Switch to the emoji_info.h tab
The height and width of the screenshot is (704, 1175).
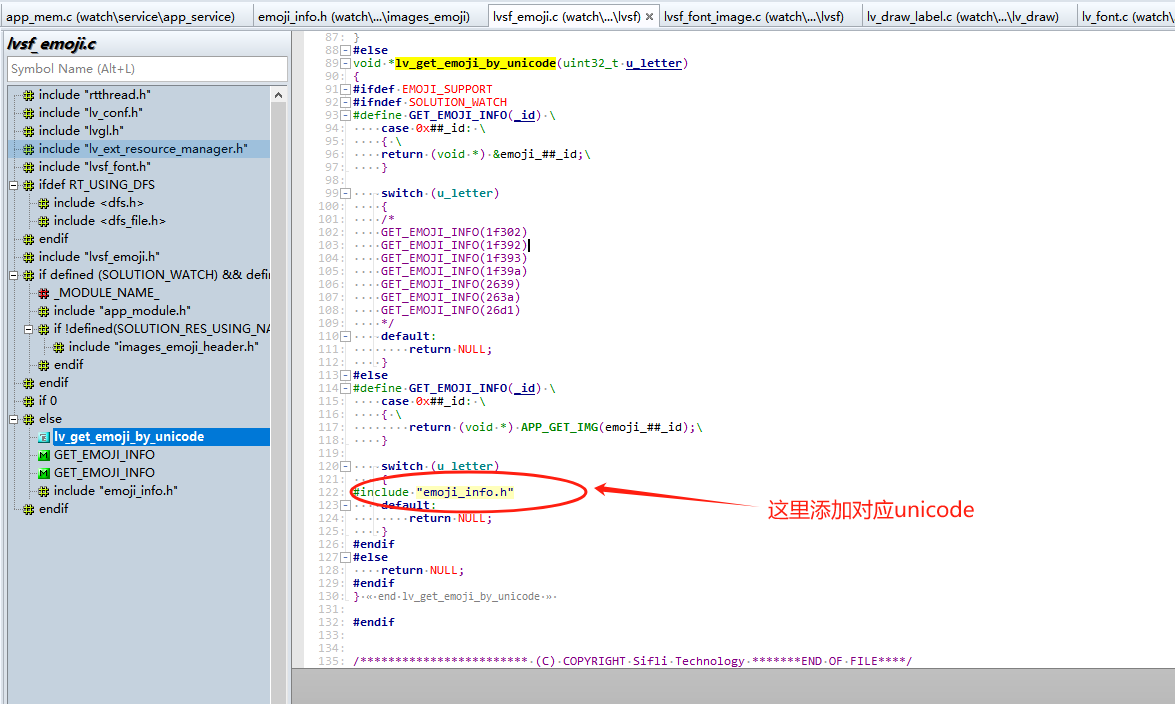pyautogui.click(x=363, y=17)
